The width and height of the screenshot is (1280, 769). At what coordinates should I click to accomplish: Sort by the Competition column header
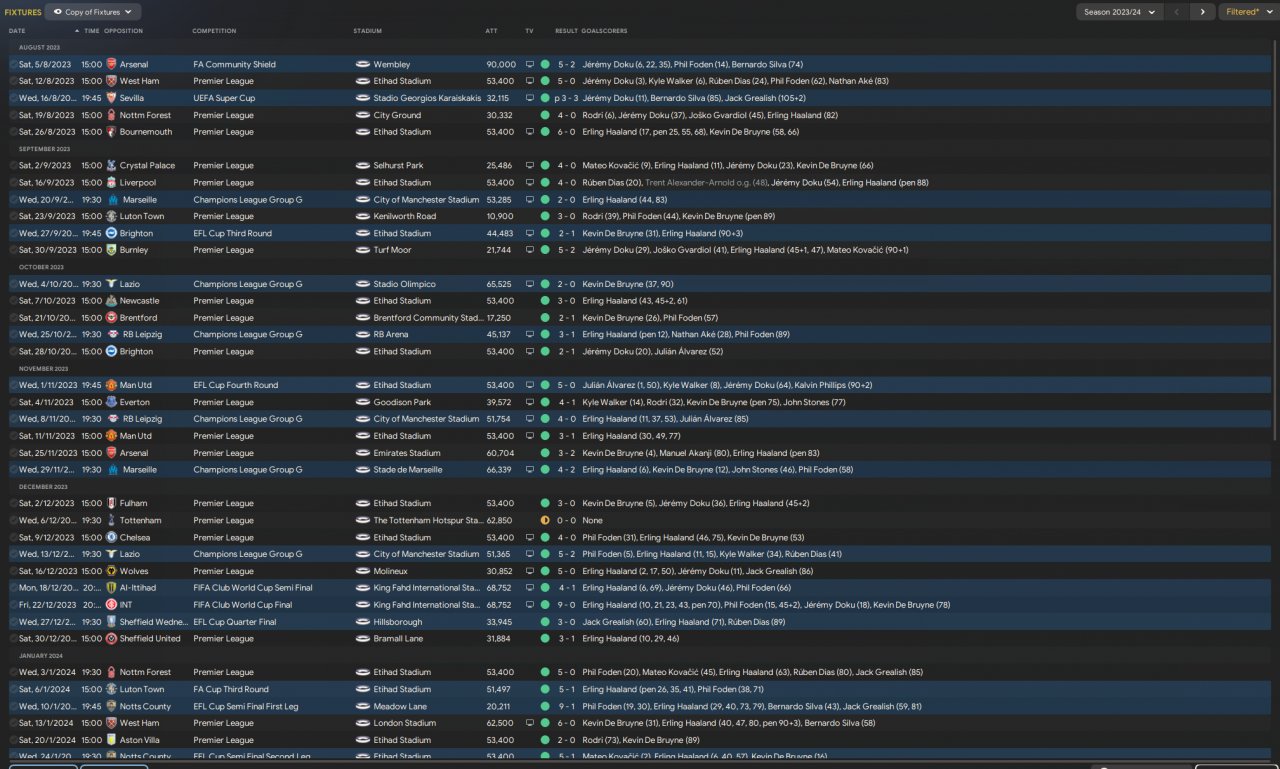click(x=214, y=31)
